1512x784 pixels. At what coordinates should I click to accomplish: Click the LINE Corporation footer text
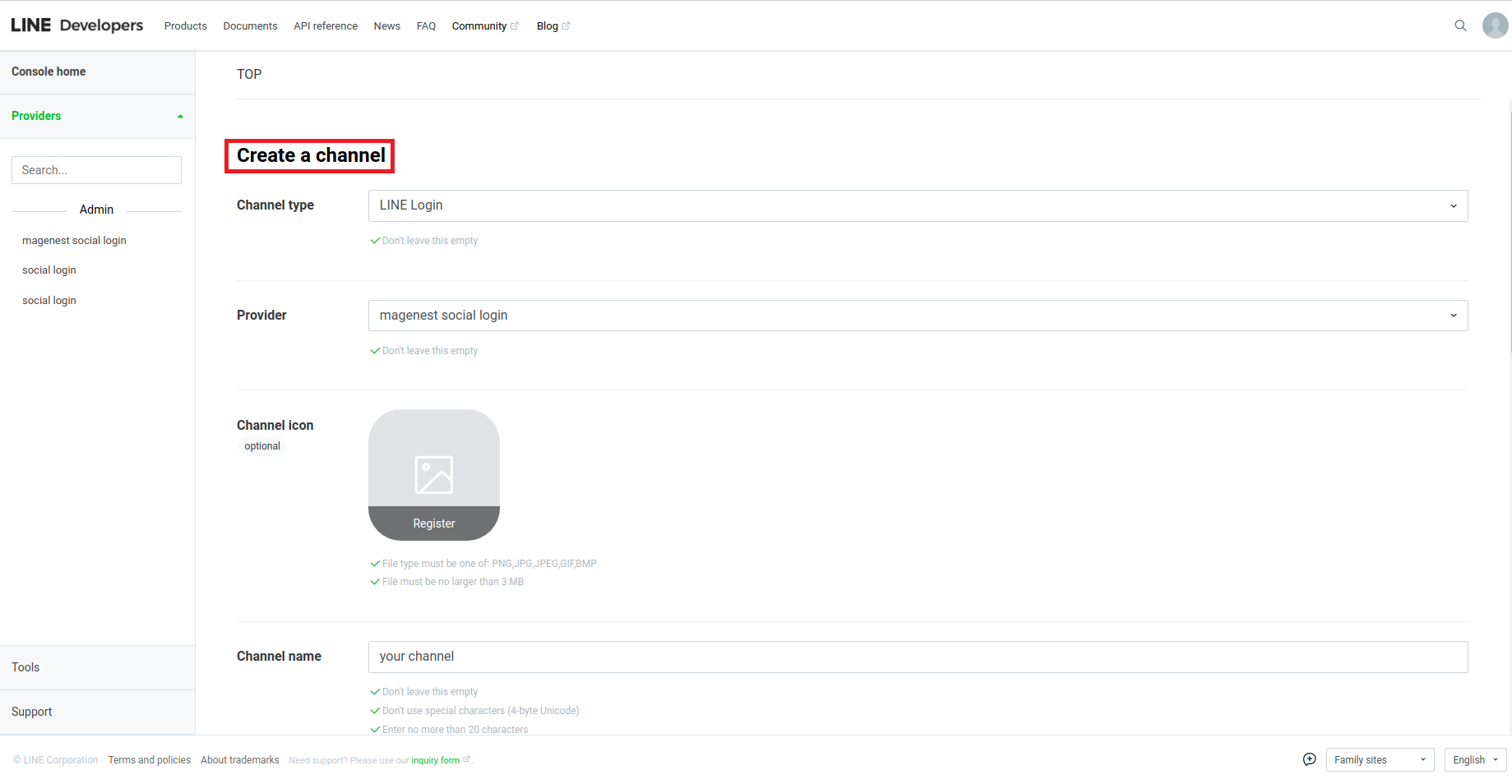point(55,760)
